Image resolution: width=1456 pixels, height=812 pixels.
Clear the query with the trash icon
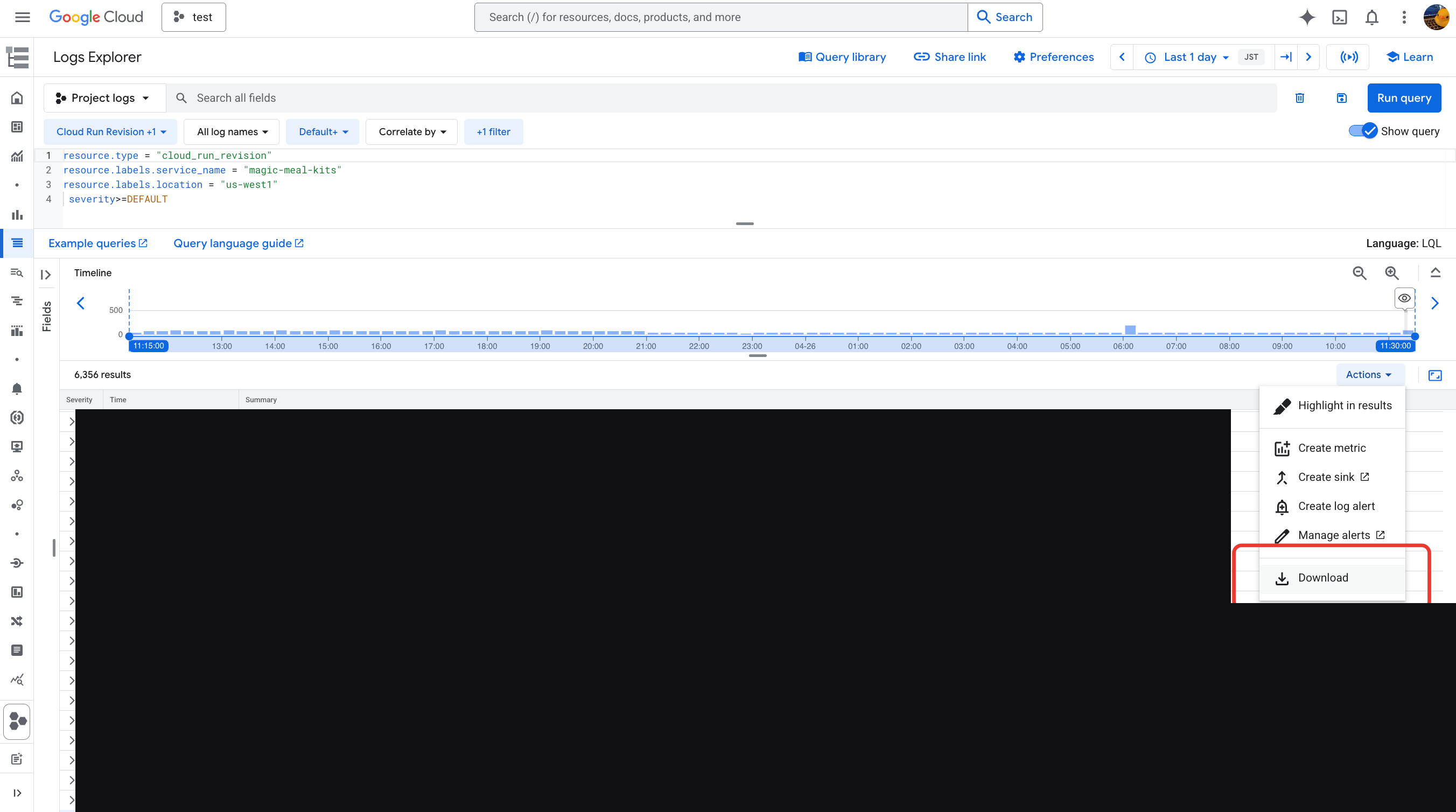point(1299,98)
